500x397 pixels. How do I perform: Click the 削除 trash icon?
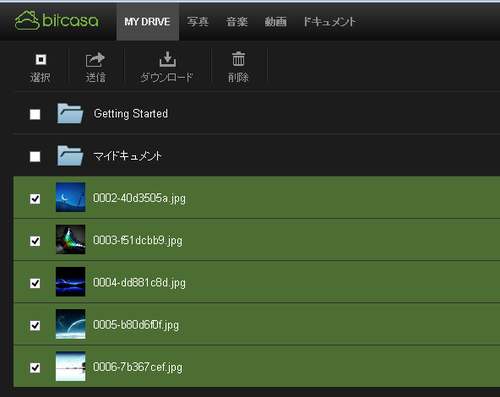[238, 59]
